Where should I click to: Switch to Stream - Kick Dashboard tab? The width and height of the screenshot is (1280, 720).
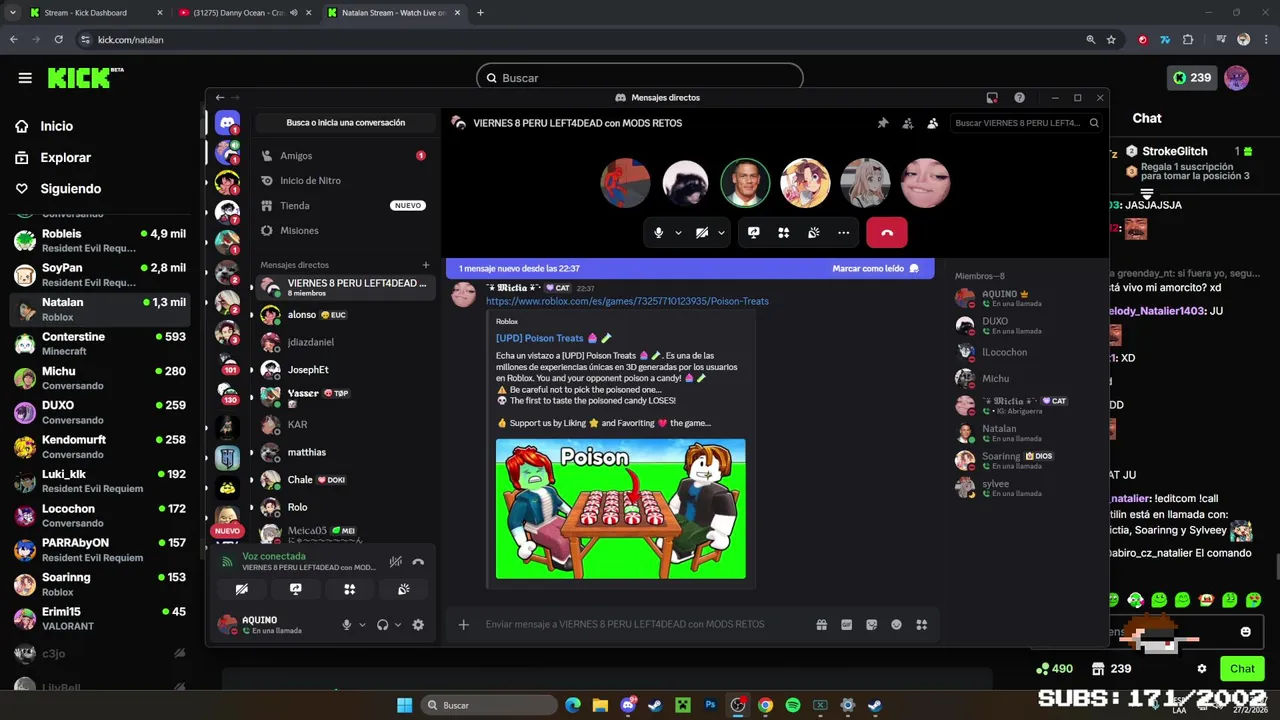(x=93, y=13)
